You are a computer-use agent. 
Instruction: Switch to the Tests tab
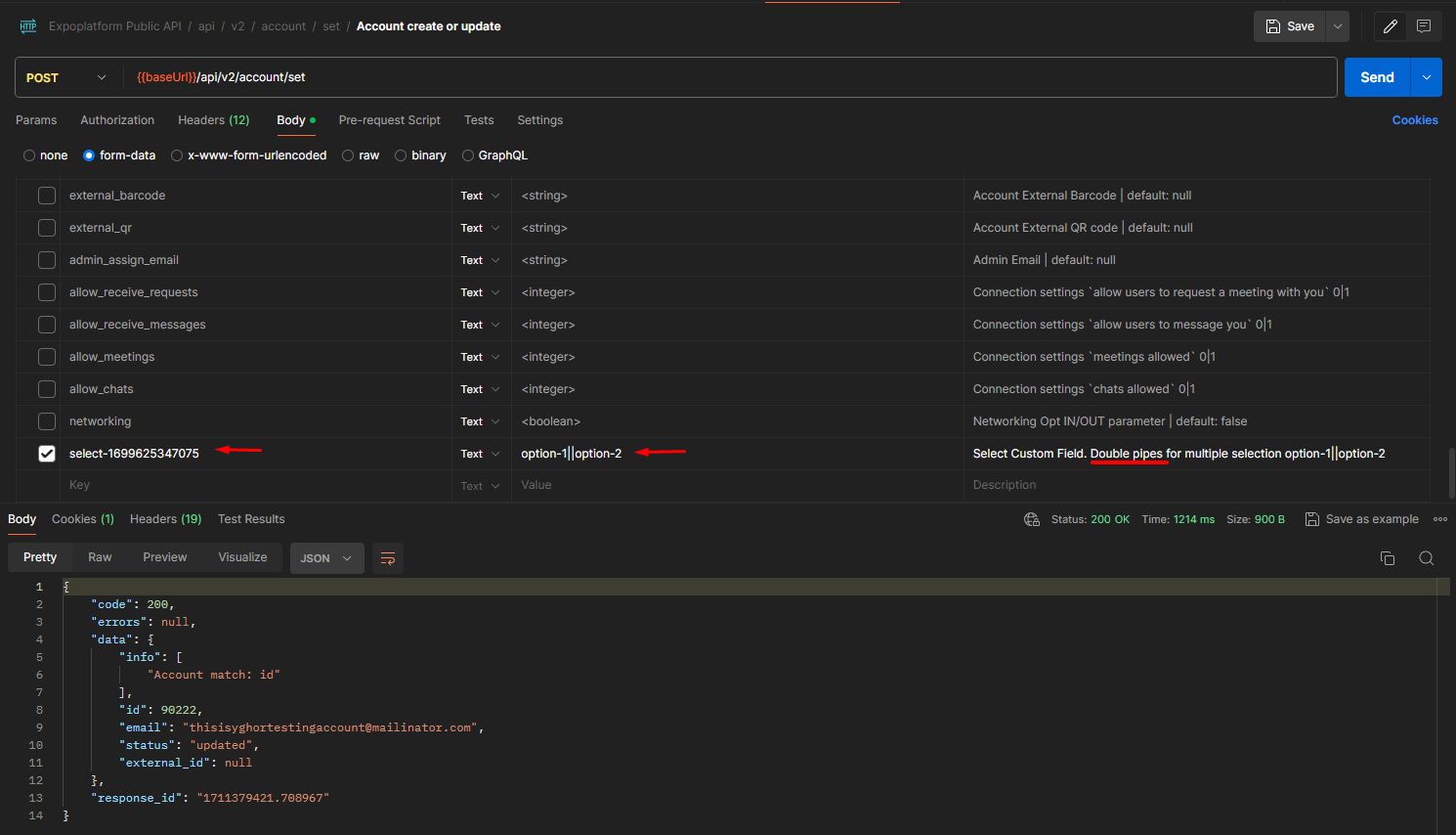click(x=479, y=119)
